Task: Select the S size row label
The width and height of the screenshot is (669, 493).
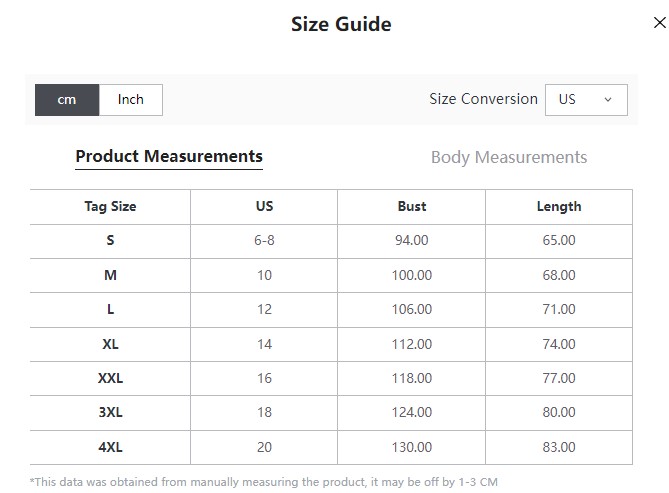Action: [x=111, y=240]
